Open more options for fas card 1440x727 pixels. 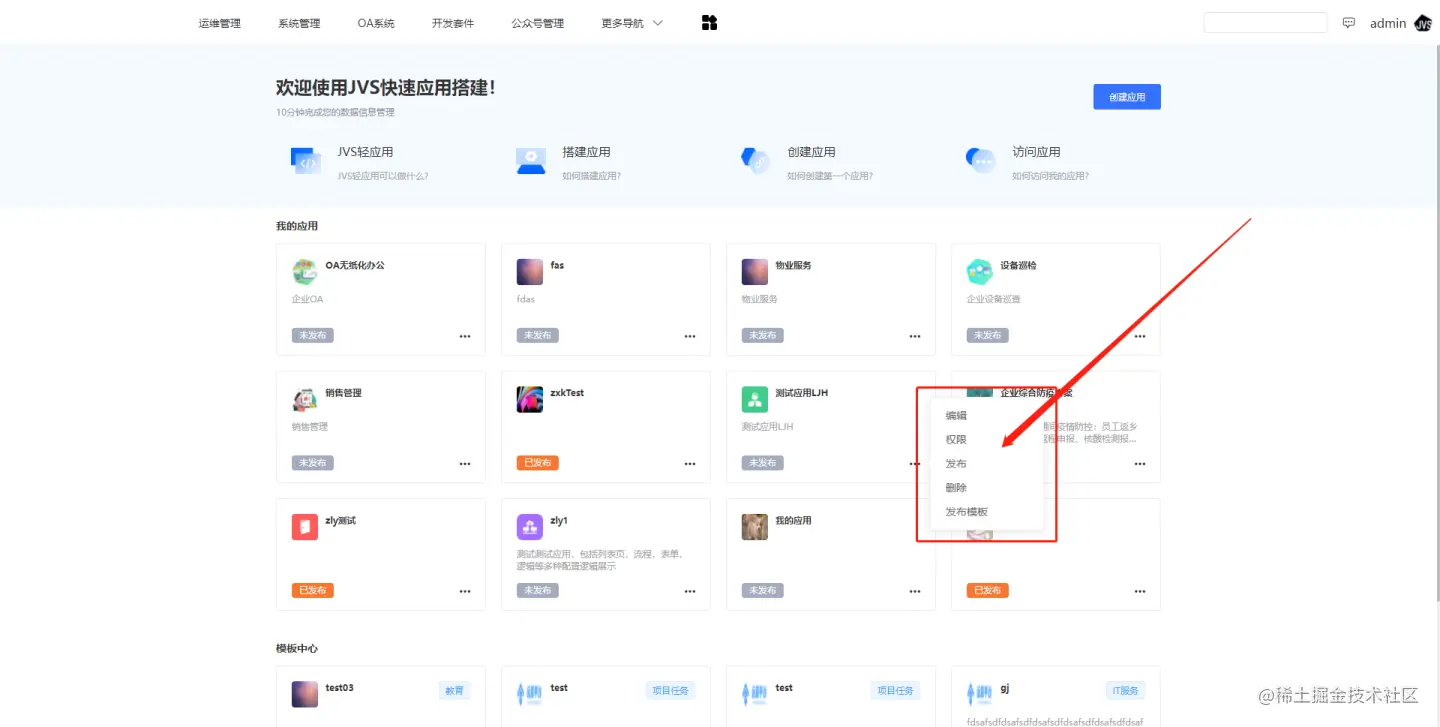pyautogui.click(x=690, y=336)
